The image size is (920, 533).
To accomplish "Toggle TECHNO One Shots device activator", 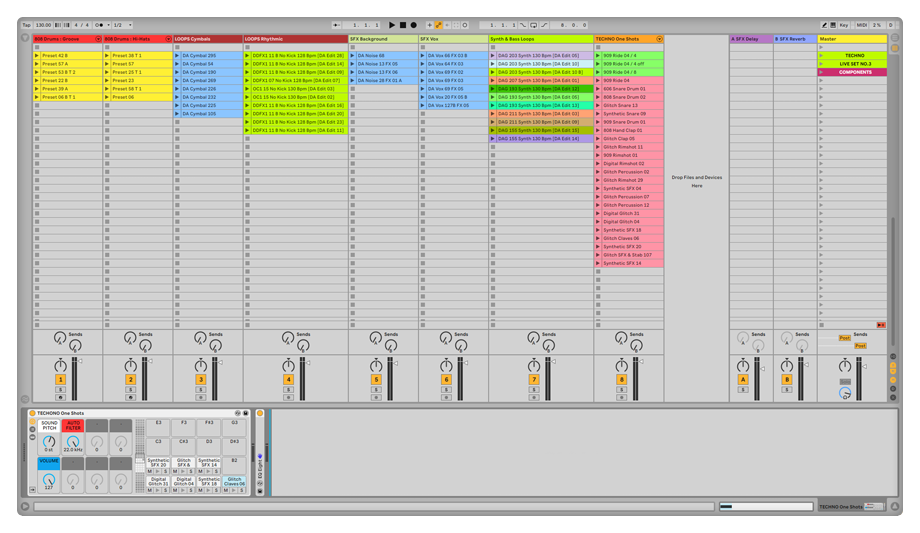I will [x=33, y=413].
